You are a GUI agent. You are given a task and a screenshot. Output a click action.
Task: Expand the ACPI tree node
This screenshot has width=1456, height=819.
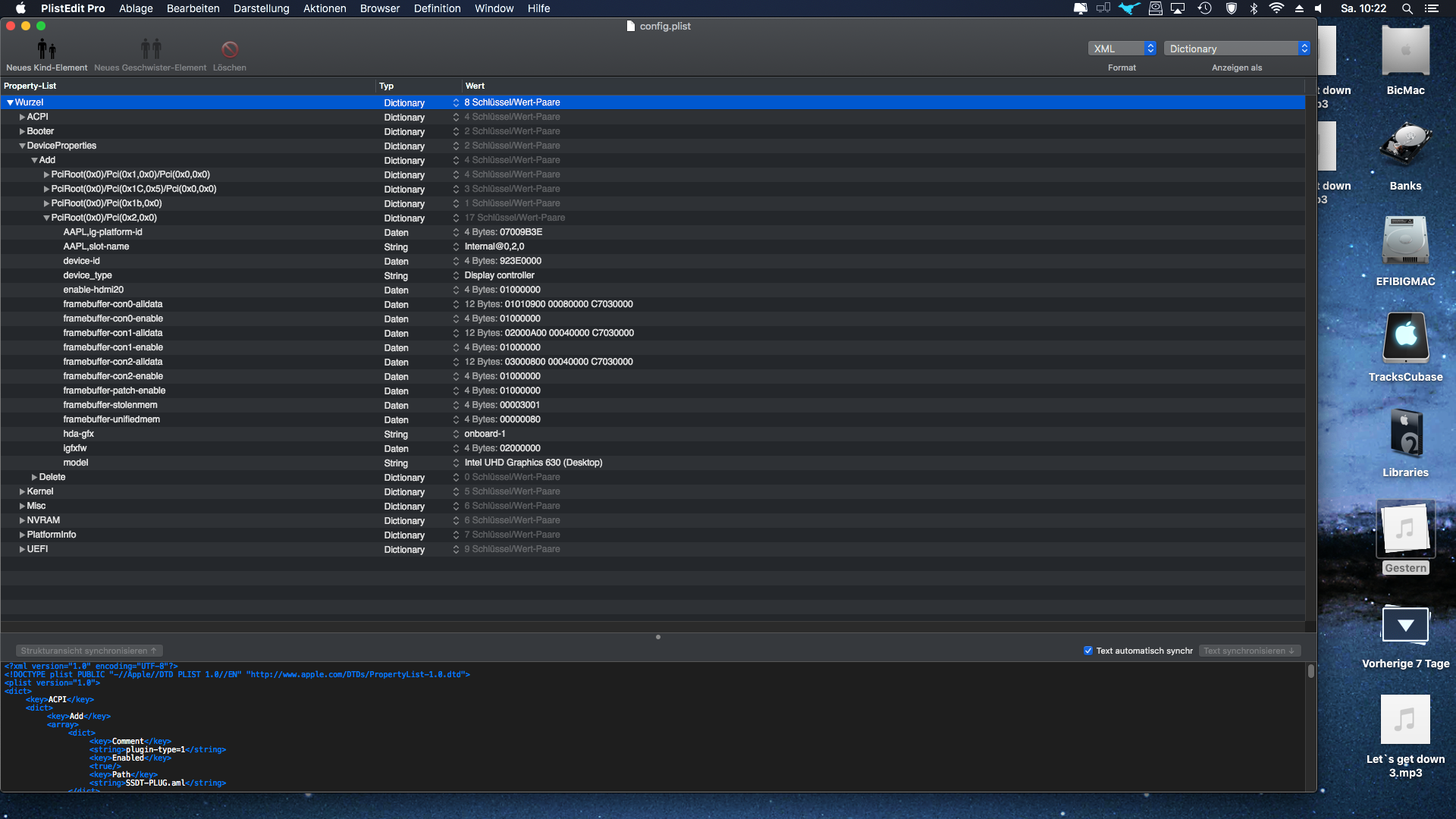click(x=22, y=118)
